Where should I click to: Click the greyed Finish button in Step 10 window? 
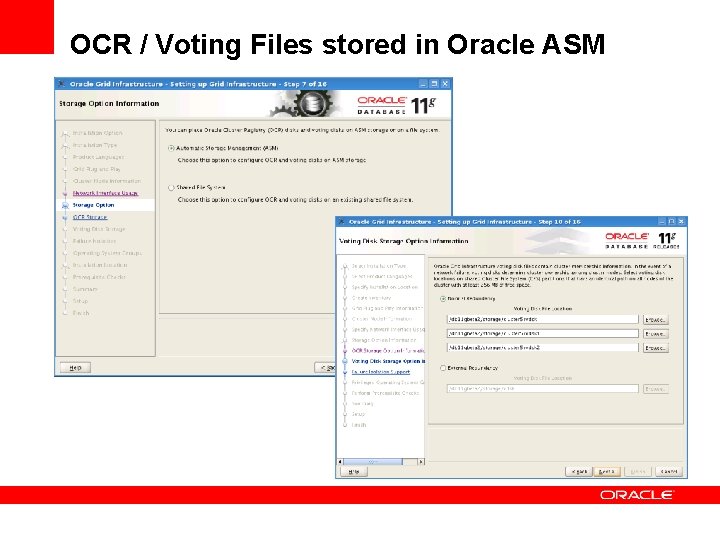point(638,472)
